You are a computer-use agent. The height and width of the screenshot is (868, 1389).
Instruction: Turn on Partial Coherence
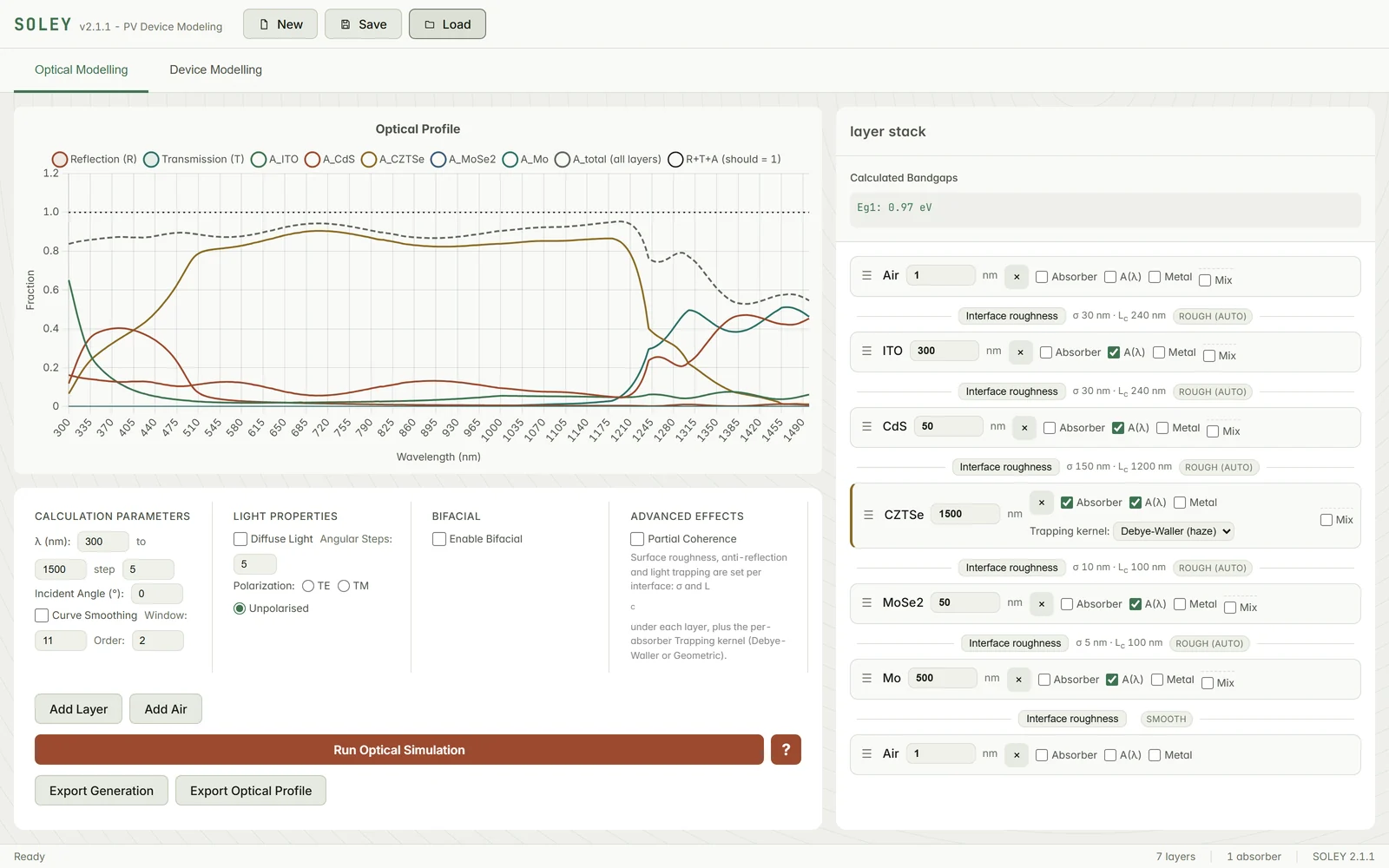pos(637,539)
